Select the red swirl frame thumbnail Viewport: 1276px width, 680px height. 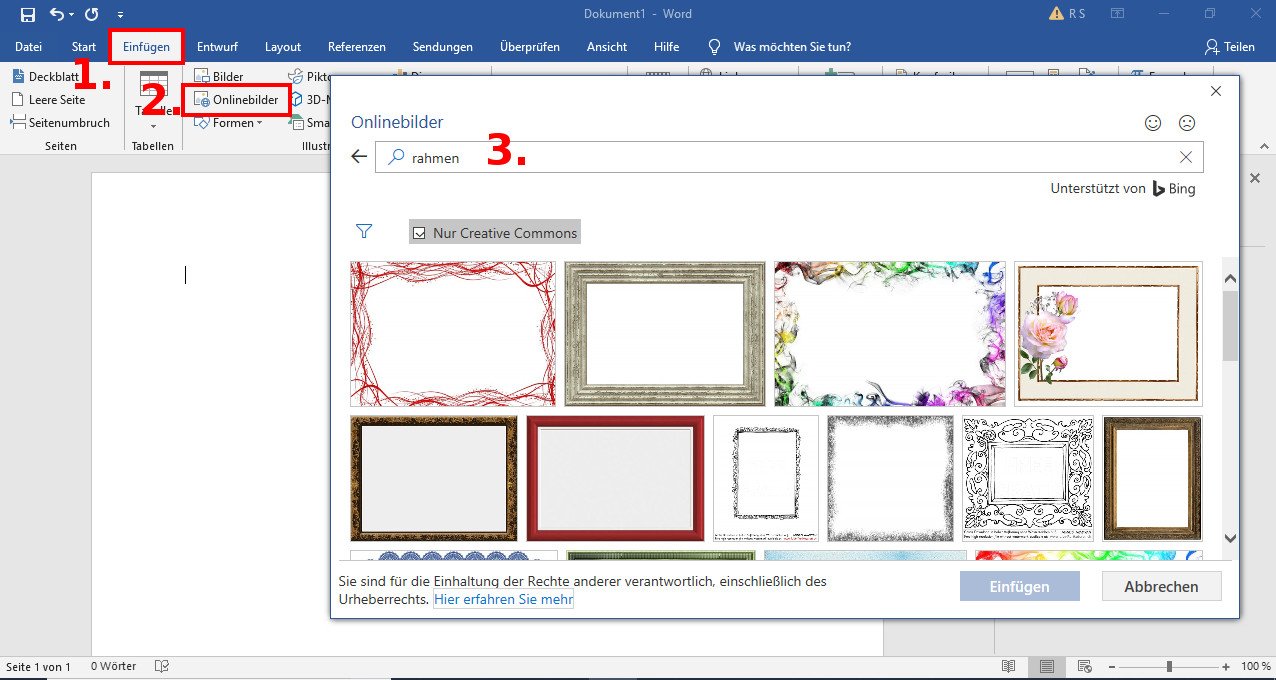[453, 334]
